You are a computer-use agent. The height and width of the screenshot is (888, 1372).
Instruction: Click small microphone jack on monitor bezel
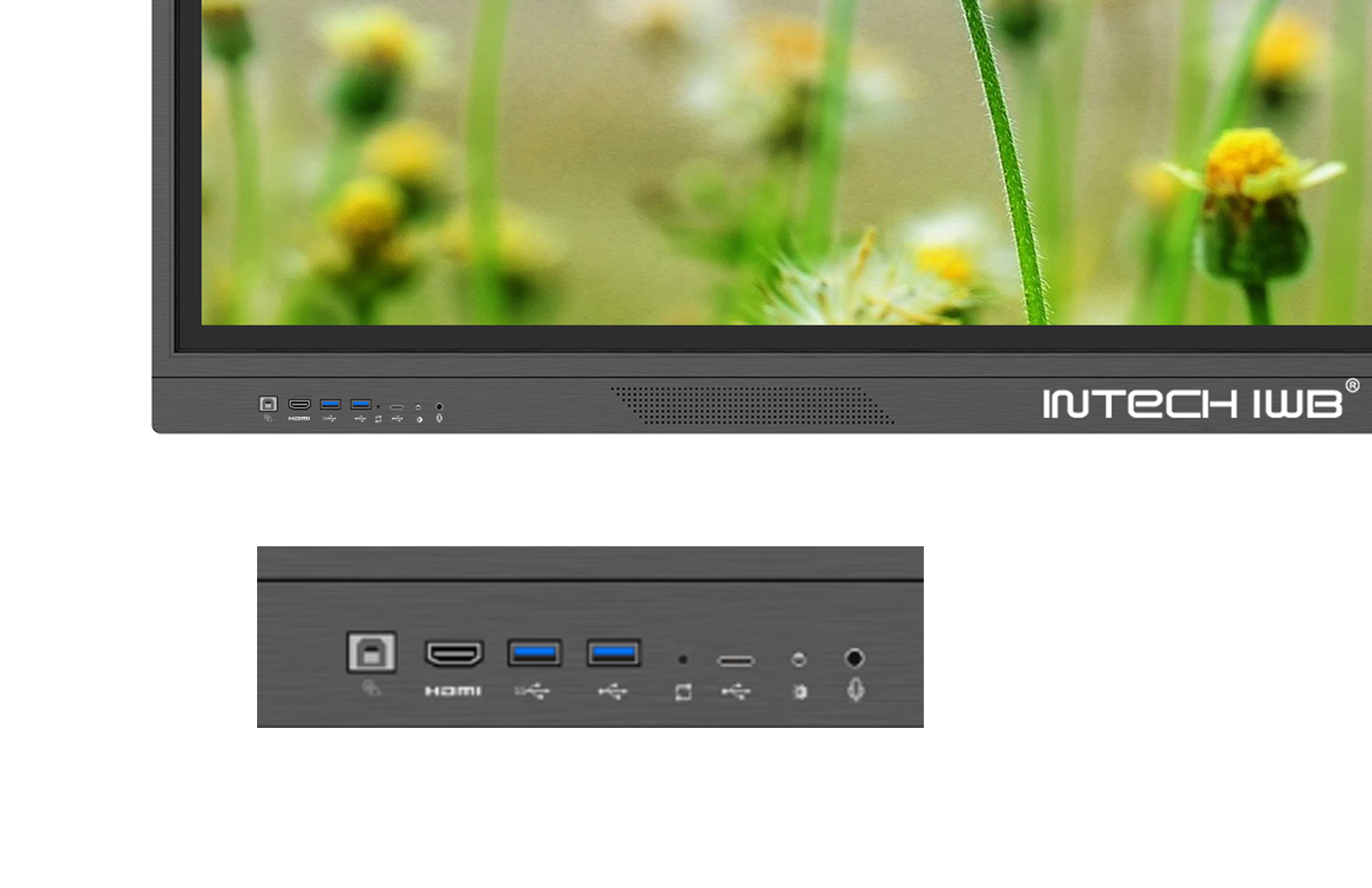click(439, 406)
